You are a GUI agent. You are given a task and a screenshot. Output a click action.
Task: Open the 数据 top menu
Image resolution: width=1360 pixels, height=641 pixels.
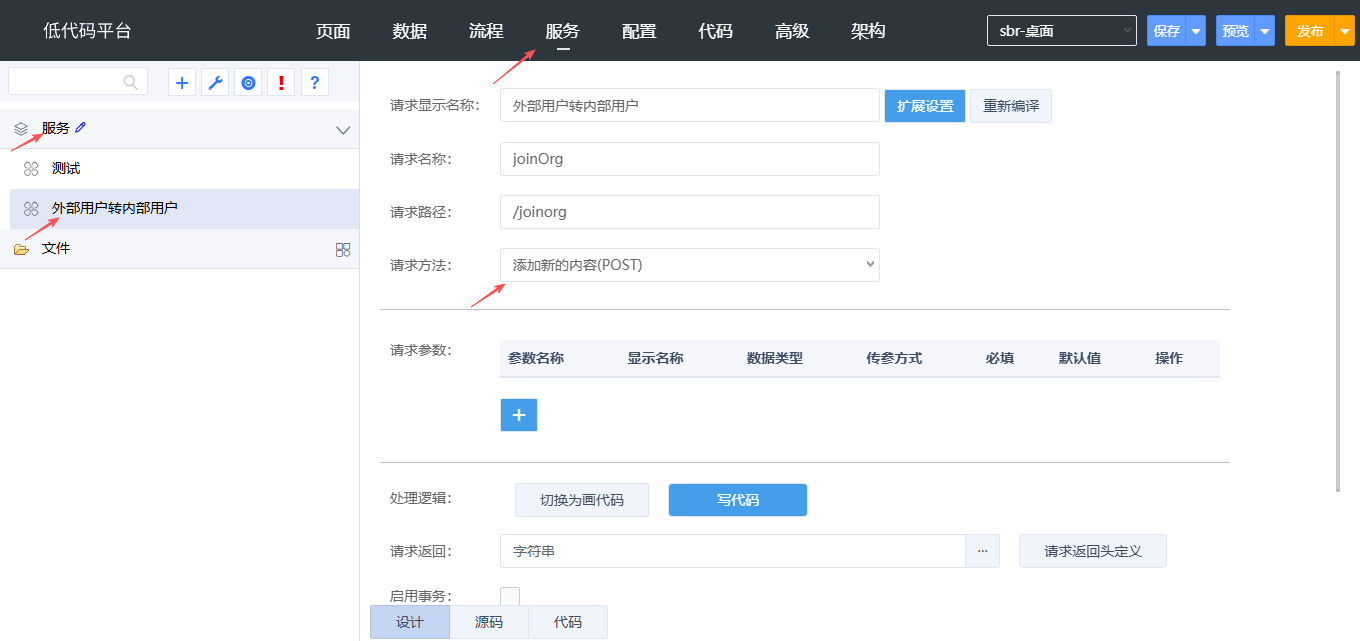(x=409, y=31)
